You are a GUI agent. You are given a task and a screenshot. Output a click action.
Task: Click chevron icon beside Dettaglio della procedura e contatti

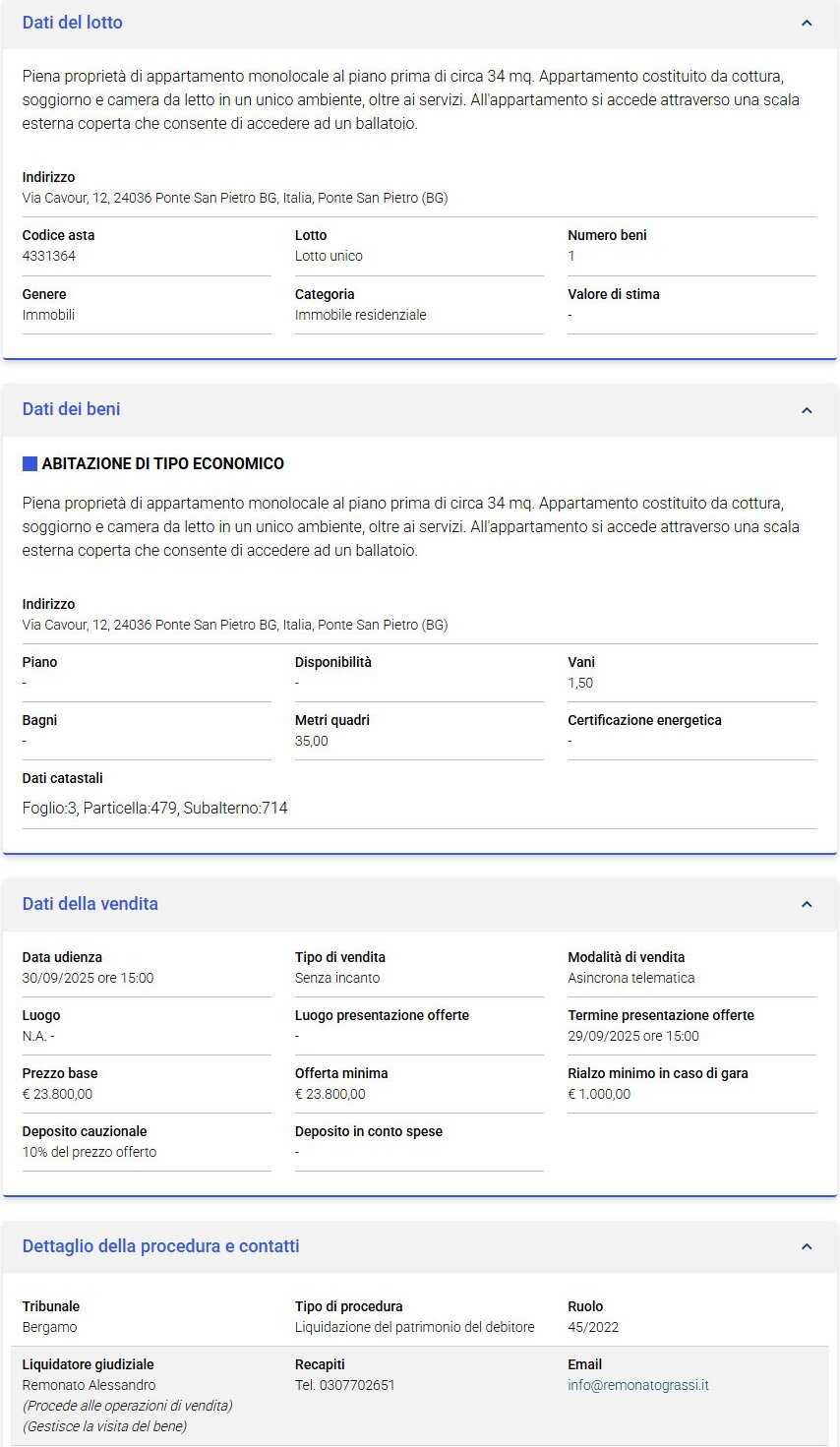coord(807,1246)
